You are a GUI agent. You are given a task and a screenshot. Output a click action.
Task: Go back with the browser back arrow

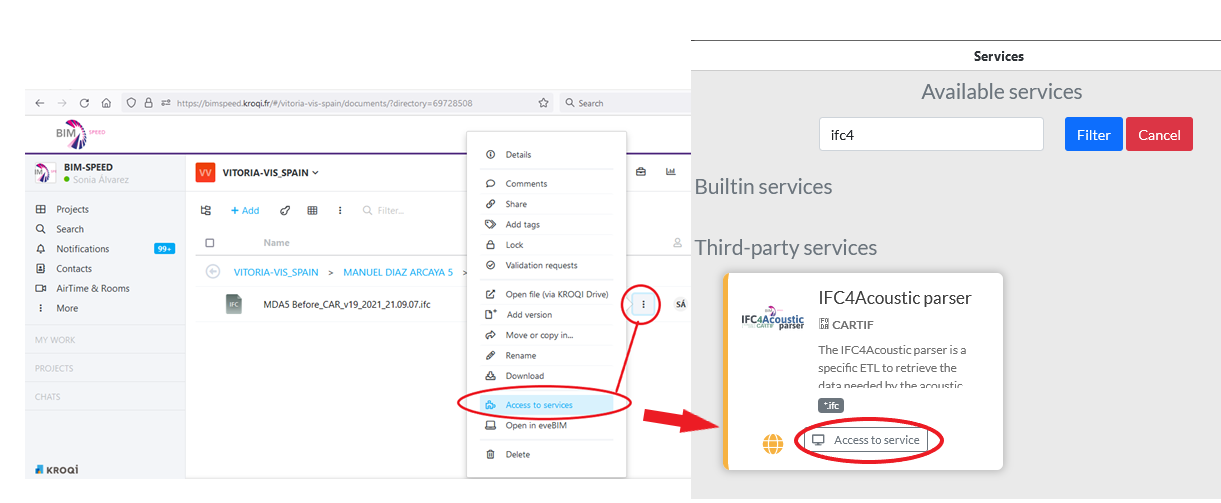pos(39,103)
